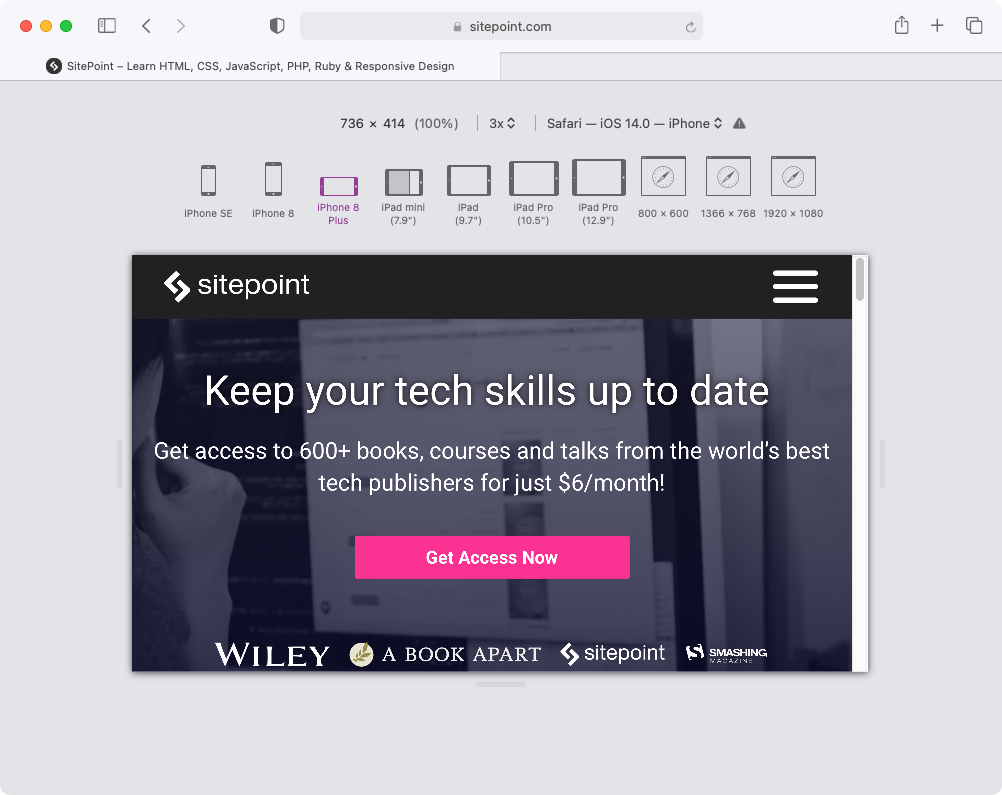Select iPad (9.7") device preset
The image size is (1002, 795).
tap(468, 195)
